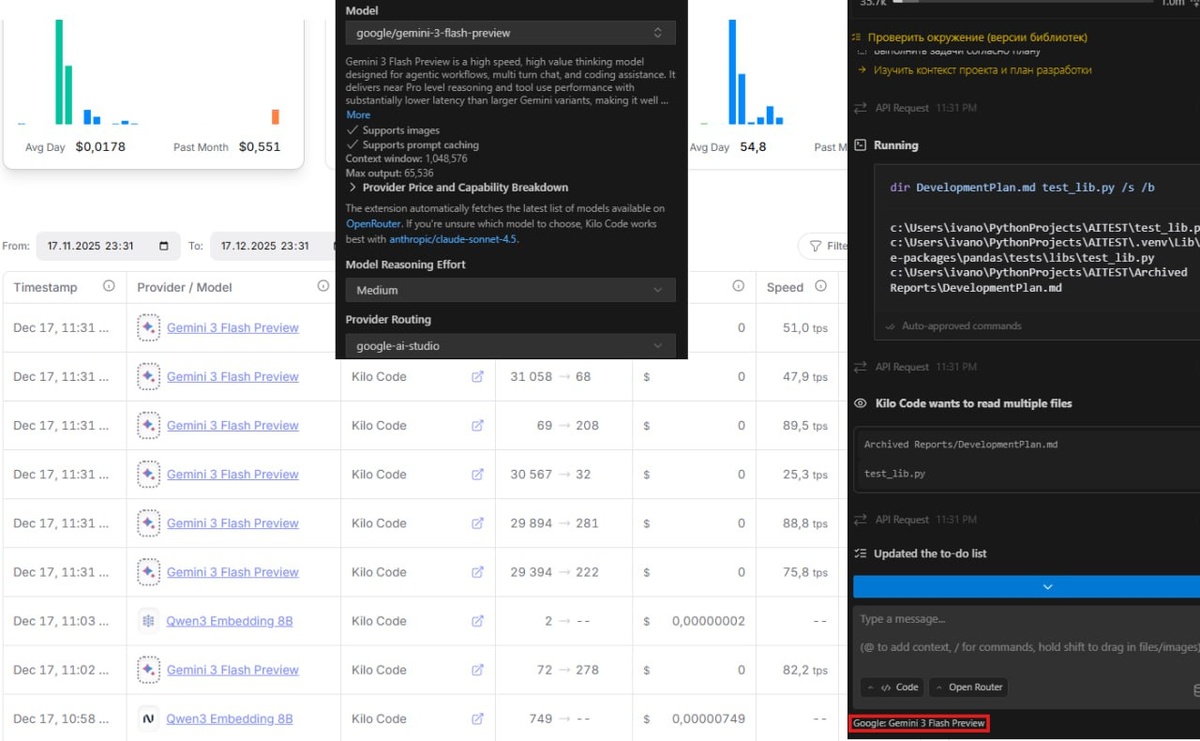Viewport: 1200px width, 741px height.
Task: Click info icon beside Provider / Model header
Action: [323, 286]
